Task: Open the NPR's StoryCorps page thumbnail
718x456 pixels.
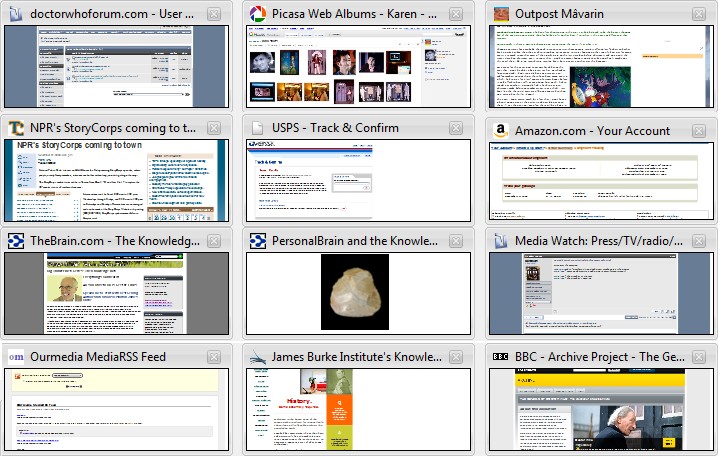Action: 116,180
